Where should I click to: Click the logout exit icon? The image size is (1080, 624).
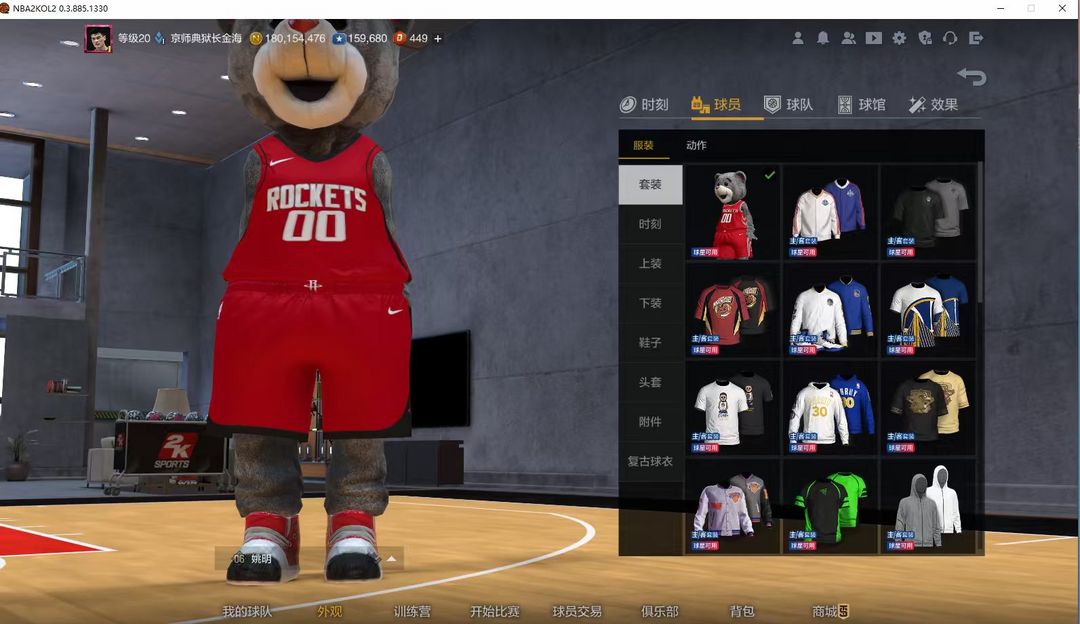[x=976, y=39]
